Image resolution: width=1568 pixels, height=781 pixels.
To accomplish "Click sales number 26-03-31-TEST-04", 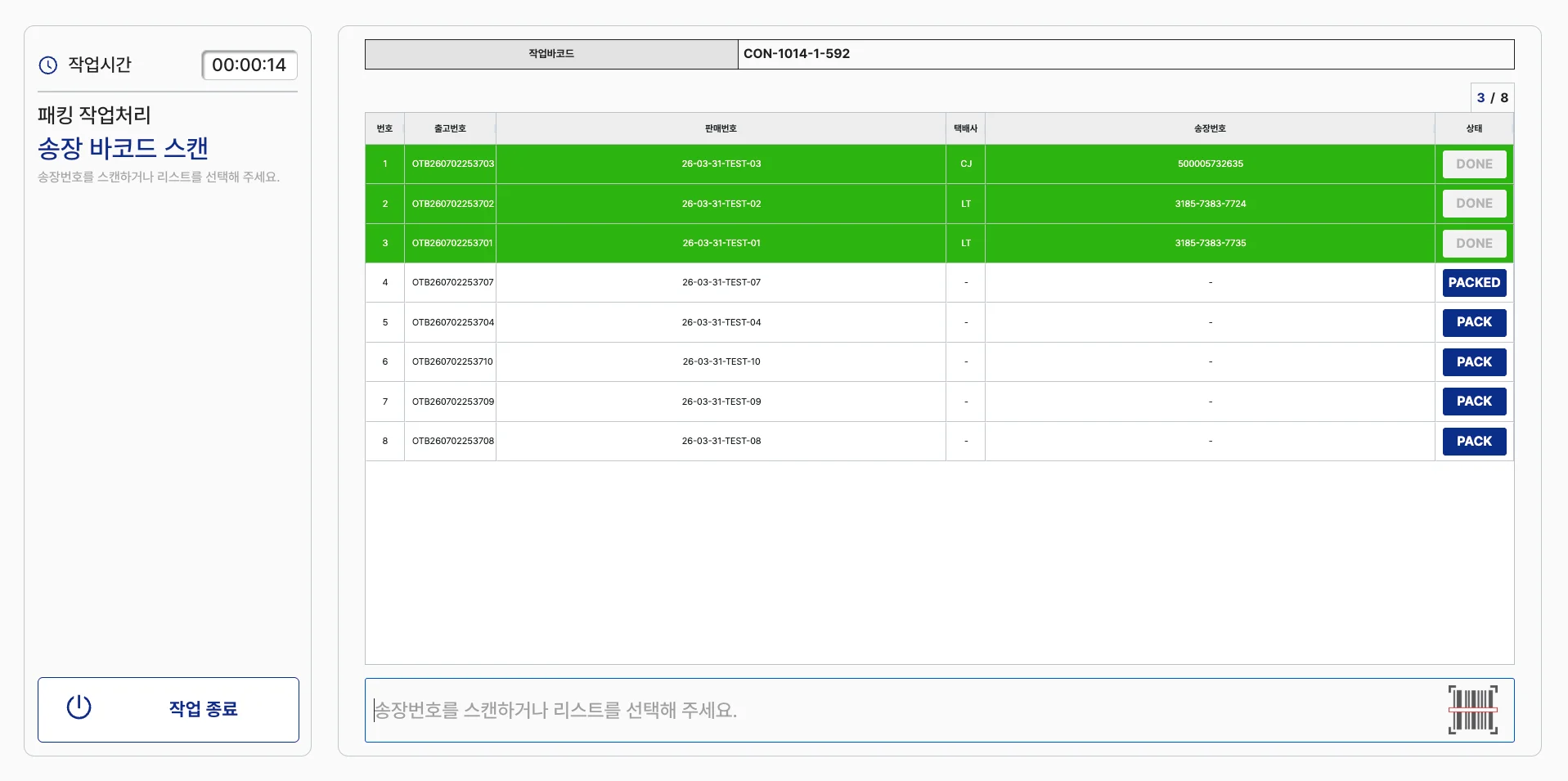I will pos(721,322).
